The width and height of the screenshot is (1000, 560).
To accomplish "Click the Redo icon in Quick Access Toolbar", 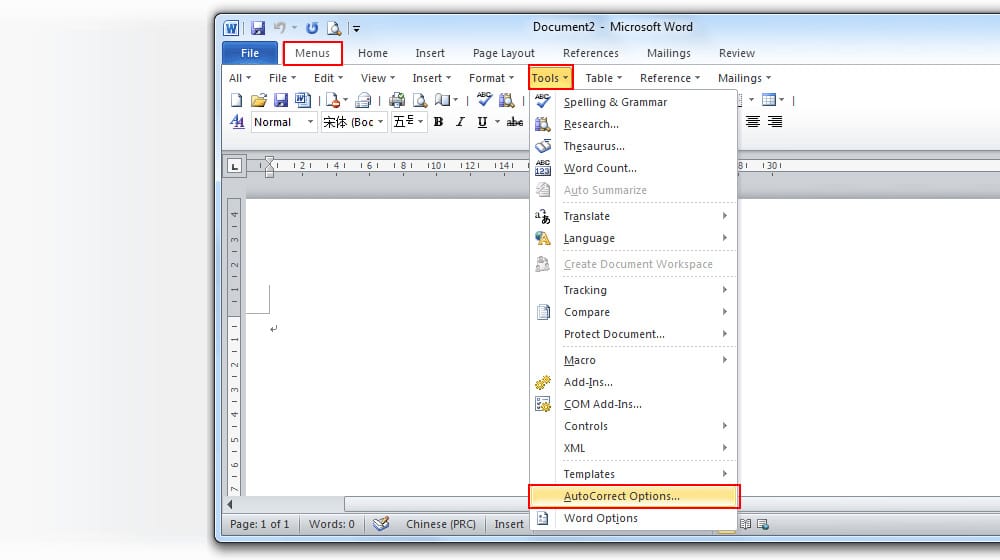I will click(x=312, y=28).
